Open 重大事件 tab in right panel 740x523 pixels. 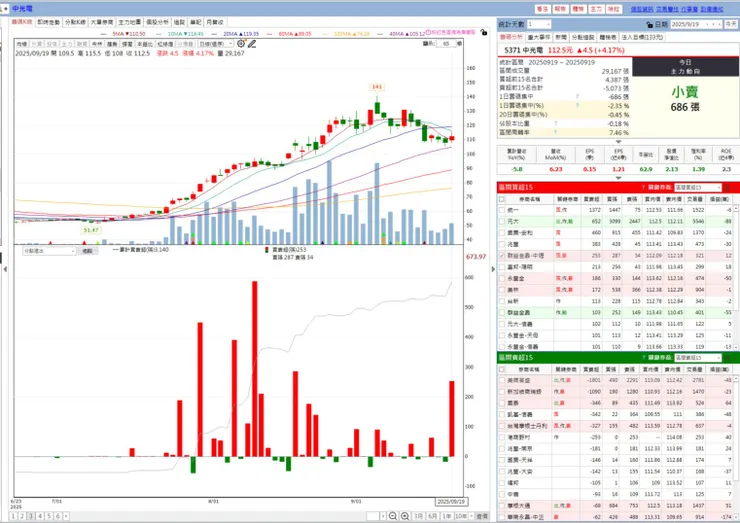point(538,37)
